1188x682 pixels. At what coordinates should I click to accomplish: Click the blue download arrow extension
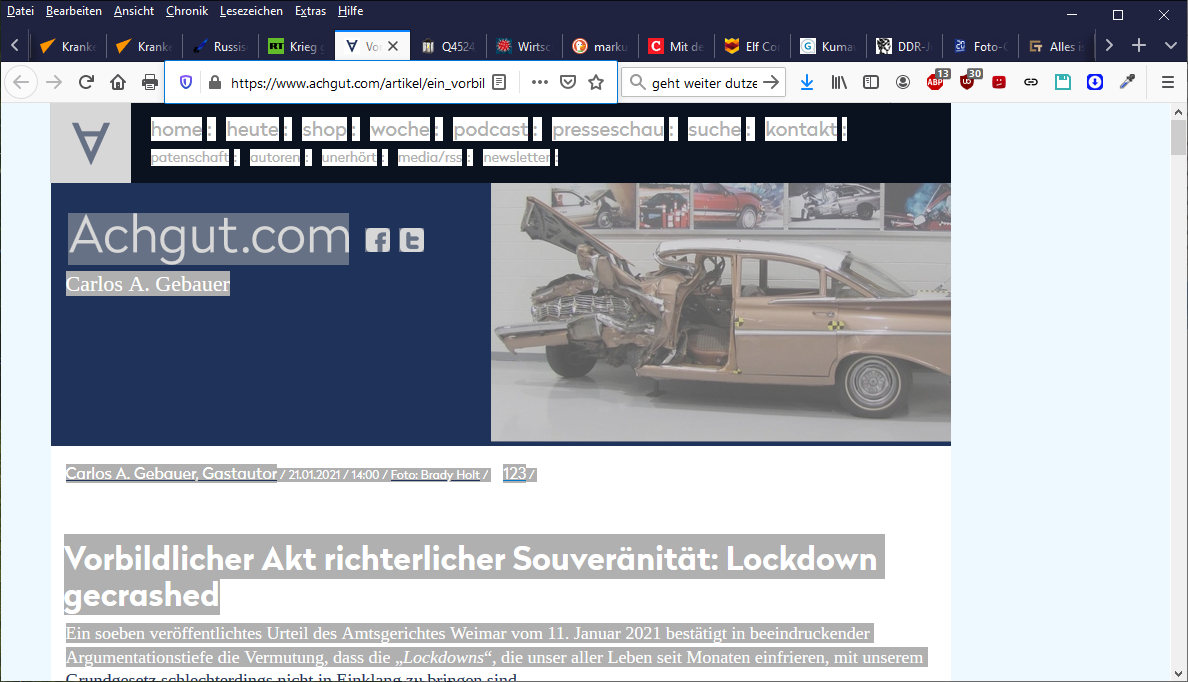click(x=1095, y=83)
